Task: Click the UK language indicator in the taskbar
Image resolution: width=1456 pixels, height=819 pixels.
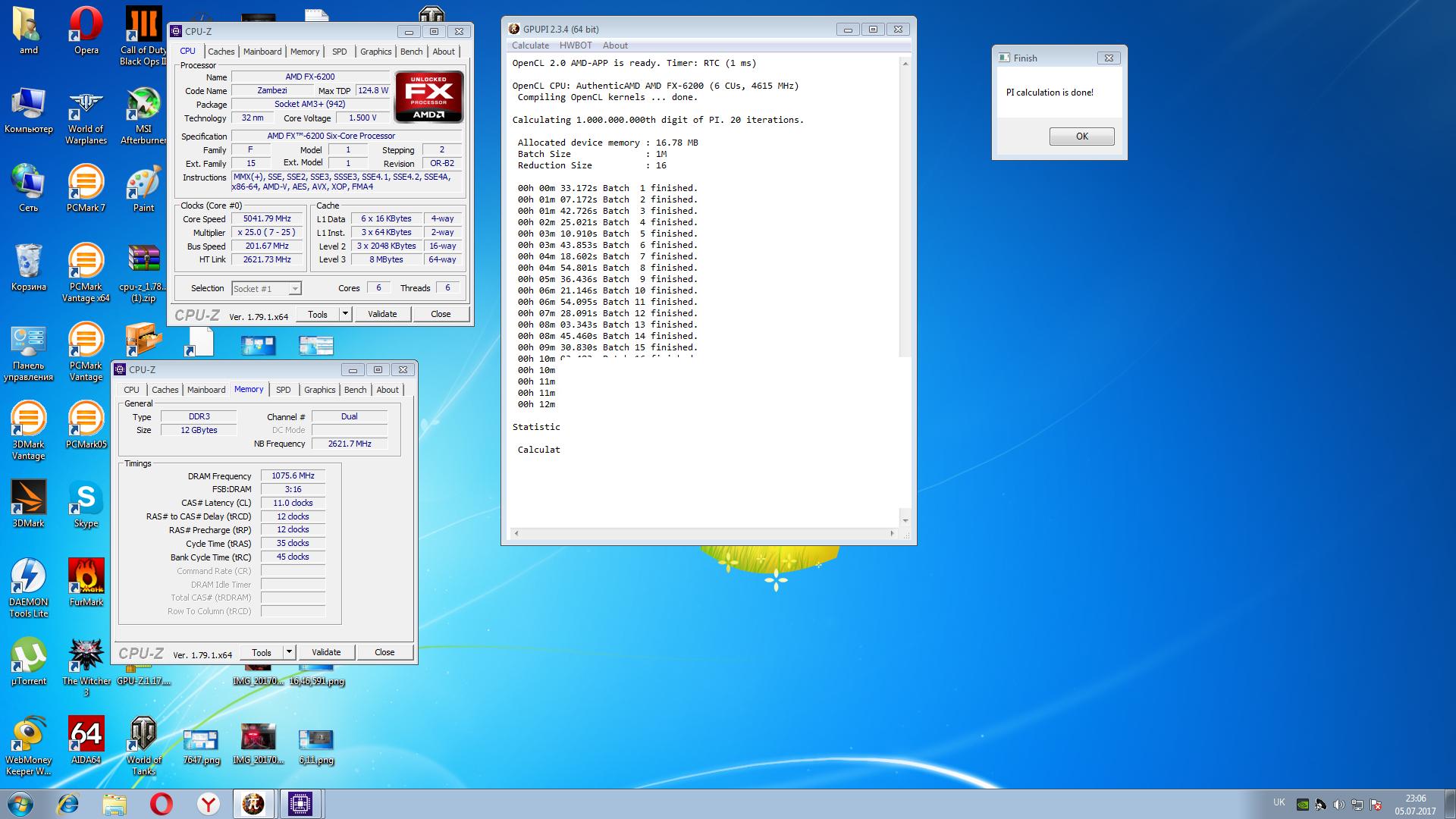Action: pyautogui.click(x=1279, y=802)
